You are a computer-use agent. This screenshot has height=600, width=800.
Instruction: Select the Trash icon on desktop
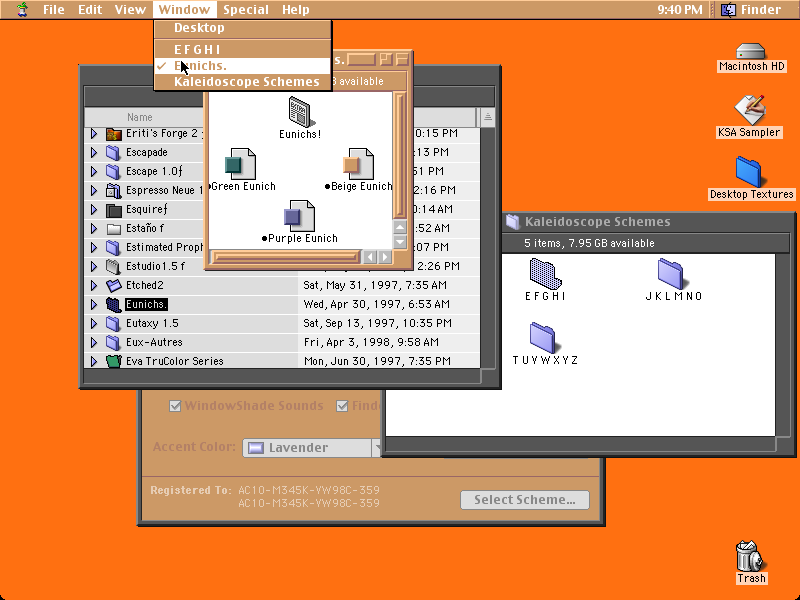point(750,556)
